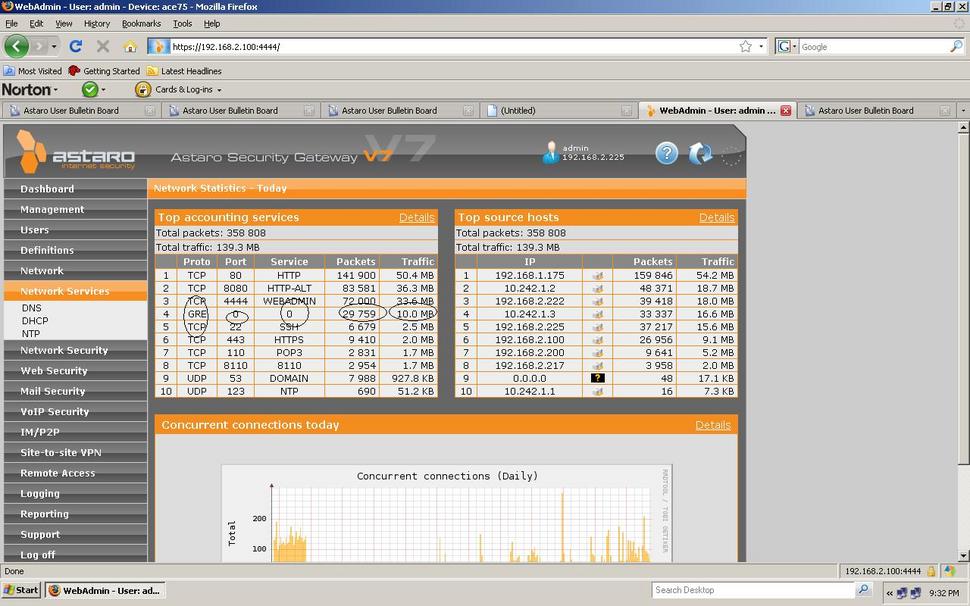This screenshot has height=606, width=970.
Task: Open the back history dropdown arrow
Action: pyautogui.click(x=54, y=46)
